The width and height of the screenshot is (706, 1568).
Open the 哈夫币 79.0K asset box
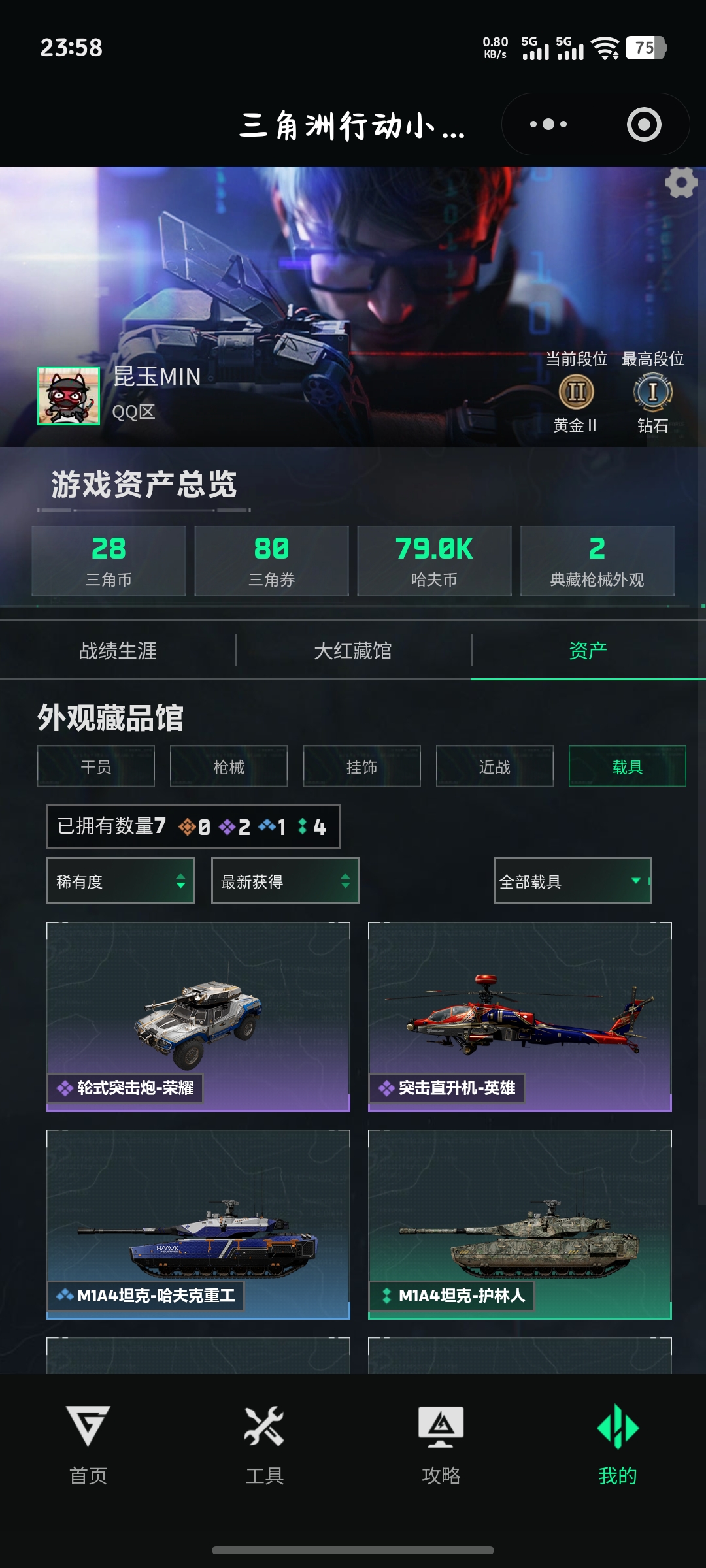434,561
